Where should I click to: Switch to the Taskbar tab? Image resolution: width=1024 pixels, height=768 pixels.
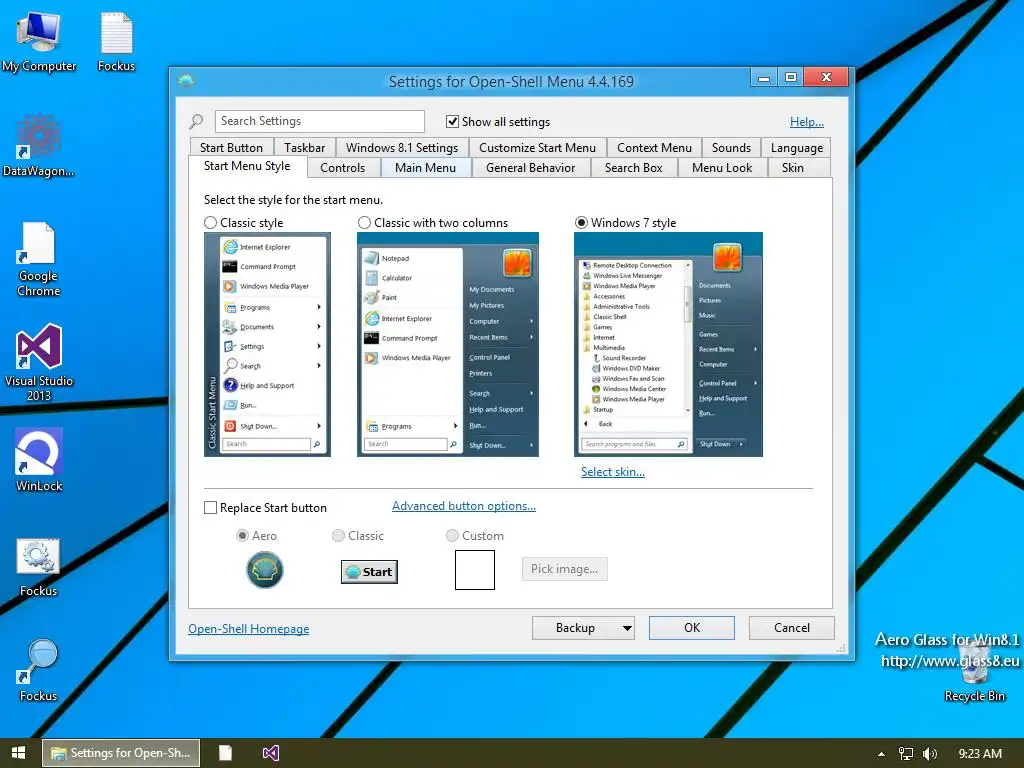[x=304, y=148]
